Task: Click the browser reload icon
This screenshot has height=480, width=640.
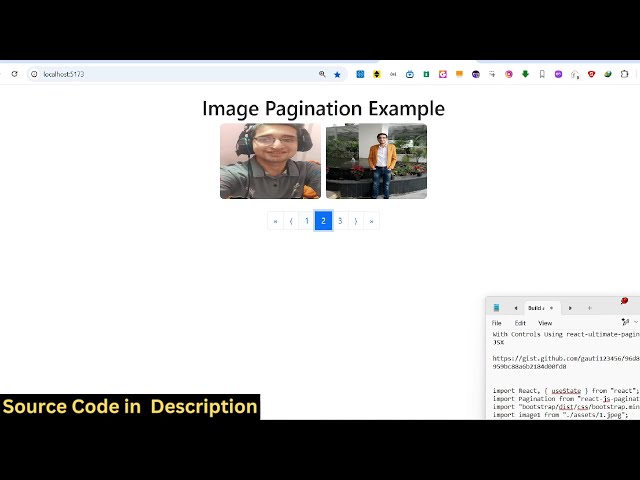Action: 14,74
